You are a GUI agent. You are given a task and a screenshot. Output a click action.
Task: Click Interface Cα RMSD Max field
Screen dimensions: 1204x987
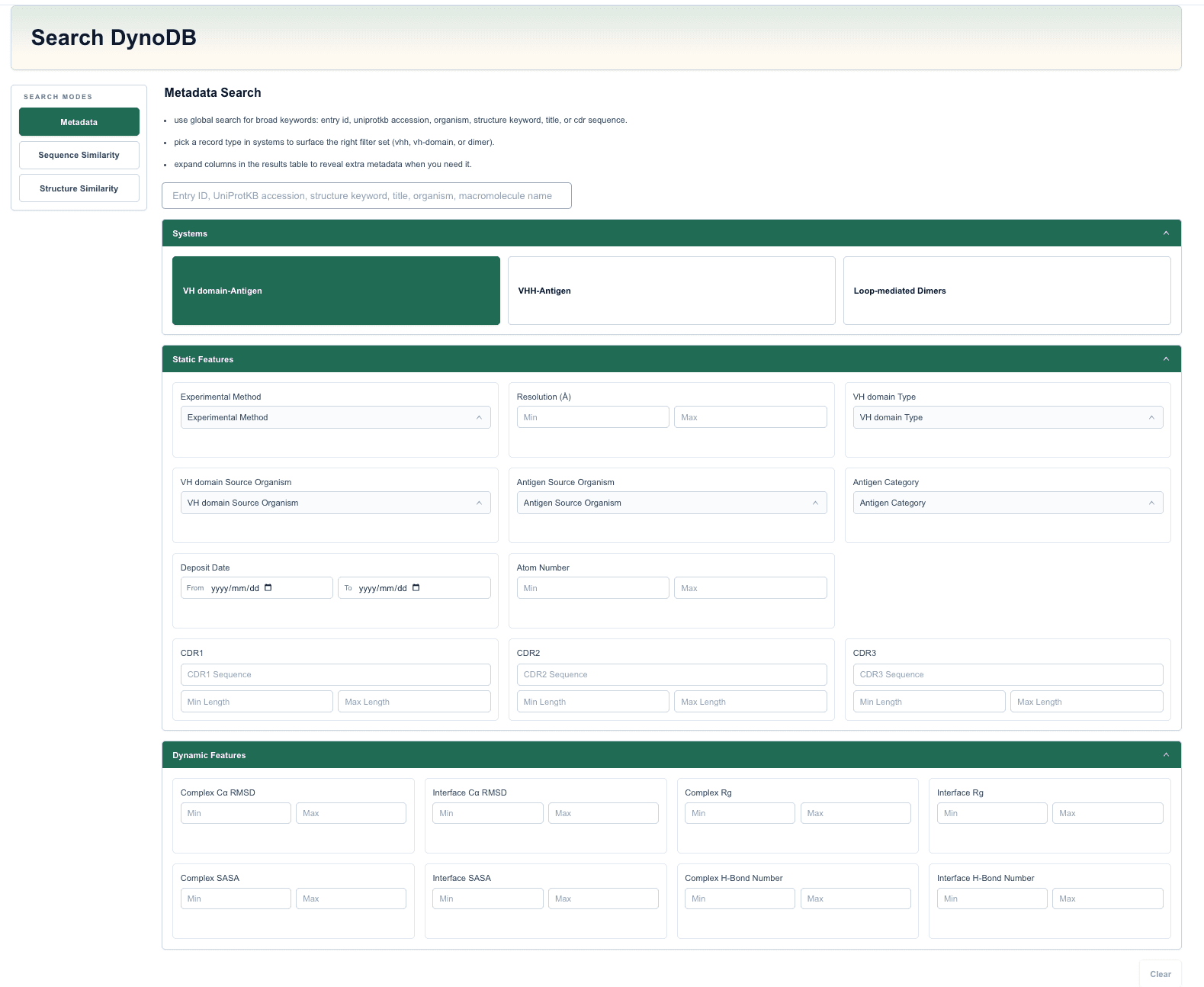tap(603, 813)
